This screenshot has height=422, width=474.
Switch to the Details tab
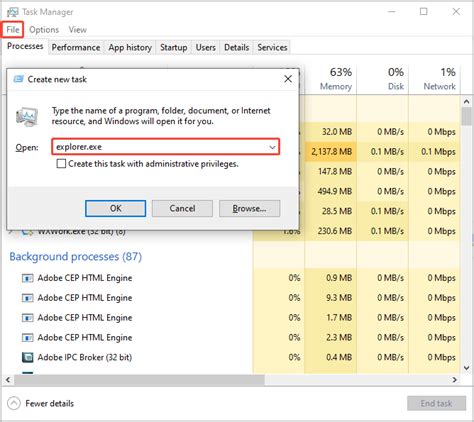[236, 47]
